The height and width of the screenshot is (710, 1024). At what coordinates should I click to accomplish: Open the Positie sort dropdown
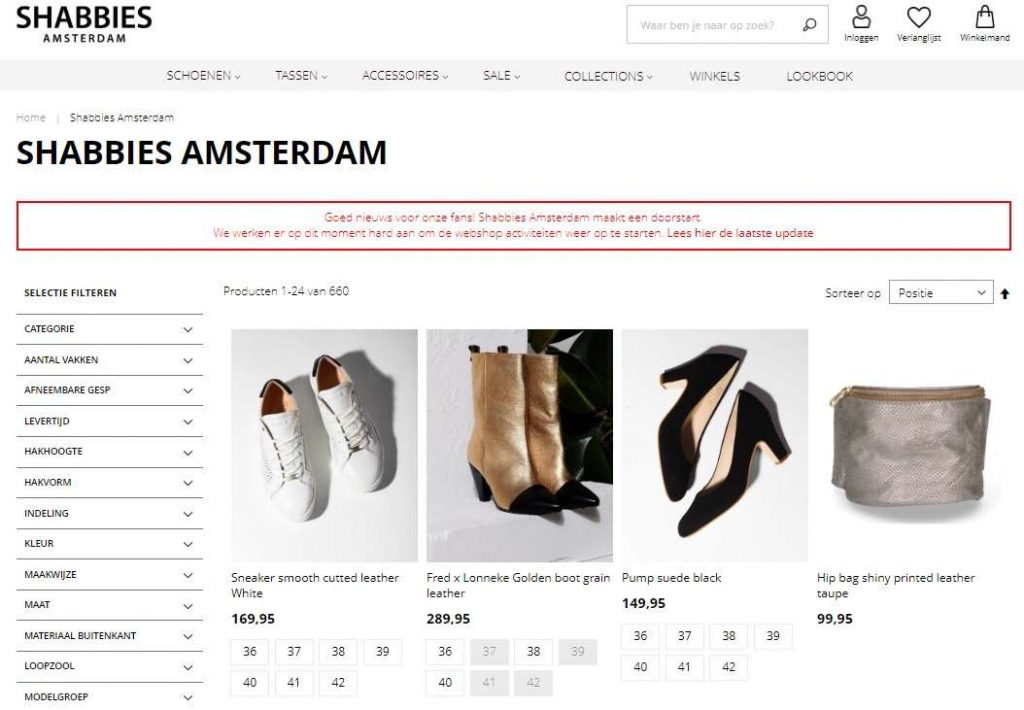(941, 293)
